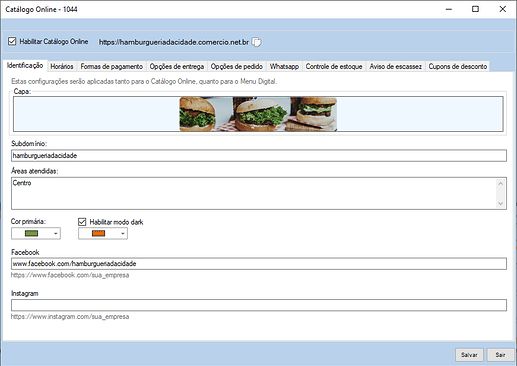Open the dark mode color dropdown arrow
Image resolution: width=517 pixels, height=366 pixels.
[123, 233]
